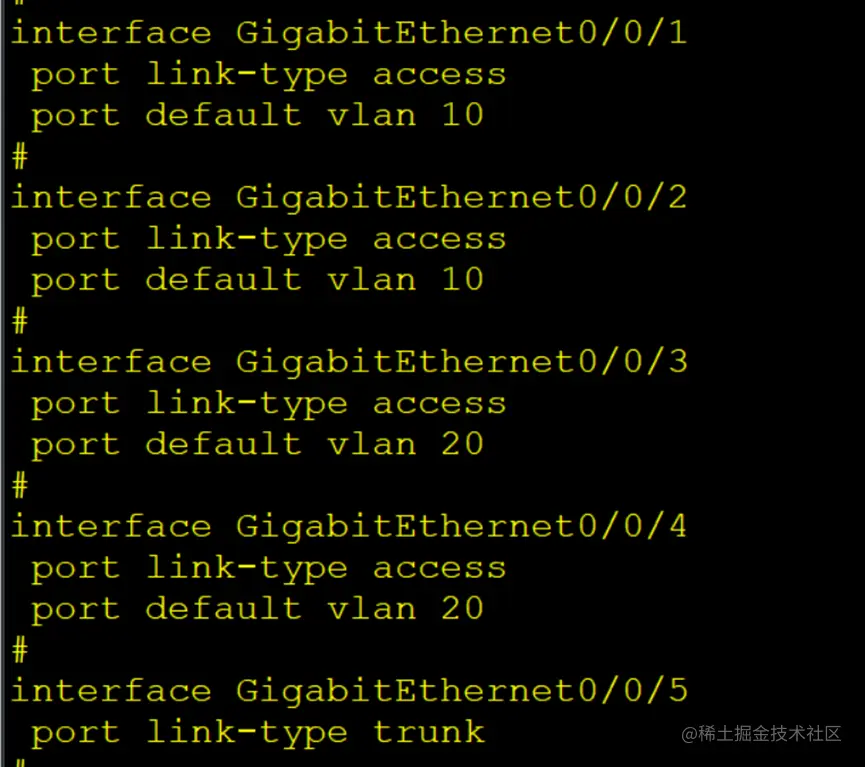Click port link-type access under GigabitEthernet0/0/2
The width and height of the screenshot is (865, 767).
point(269,240)
